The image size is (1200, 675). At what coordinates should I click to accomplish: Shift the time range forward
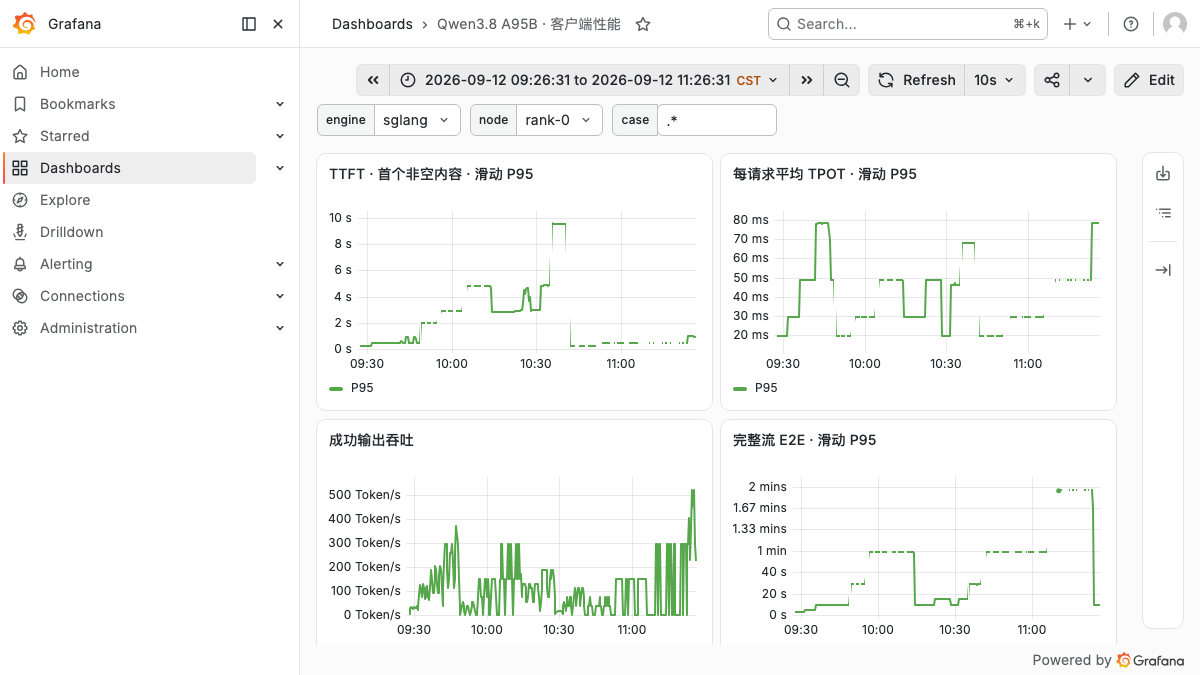[x=806, y=80]
